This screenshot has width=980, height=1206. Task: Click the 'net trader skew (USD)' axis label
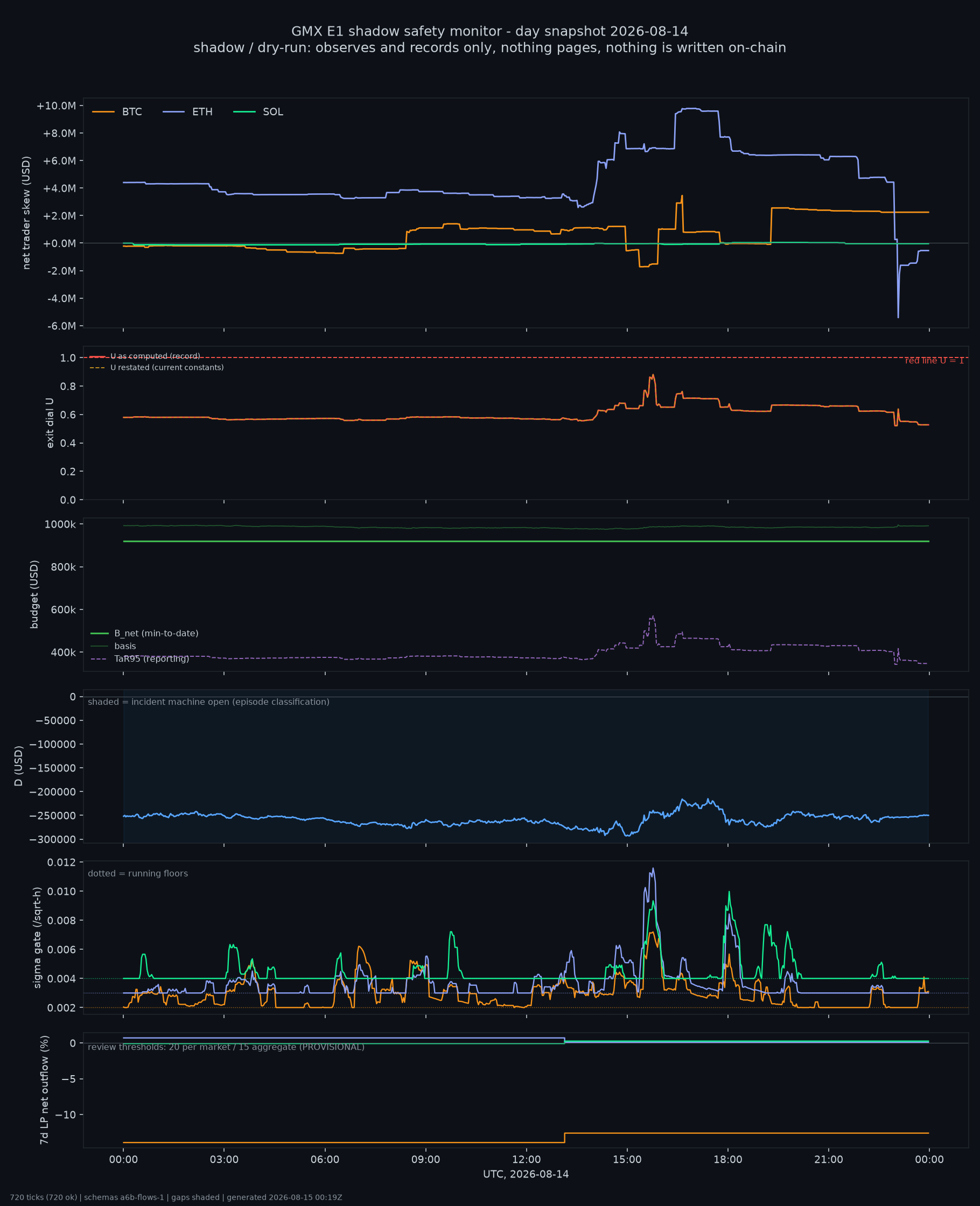26,213
